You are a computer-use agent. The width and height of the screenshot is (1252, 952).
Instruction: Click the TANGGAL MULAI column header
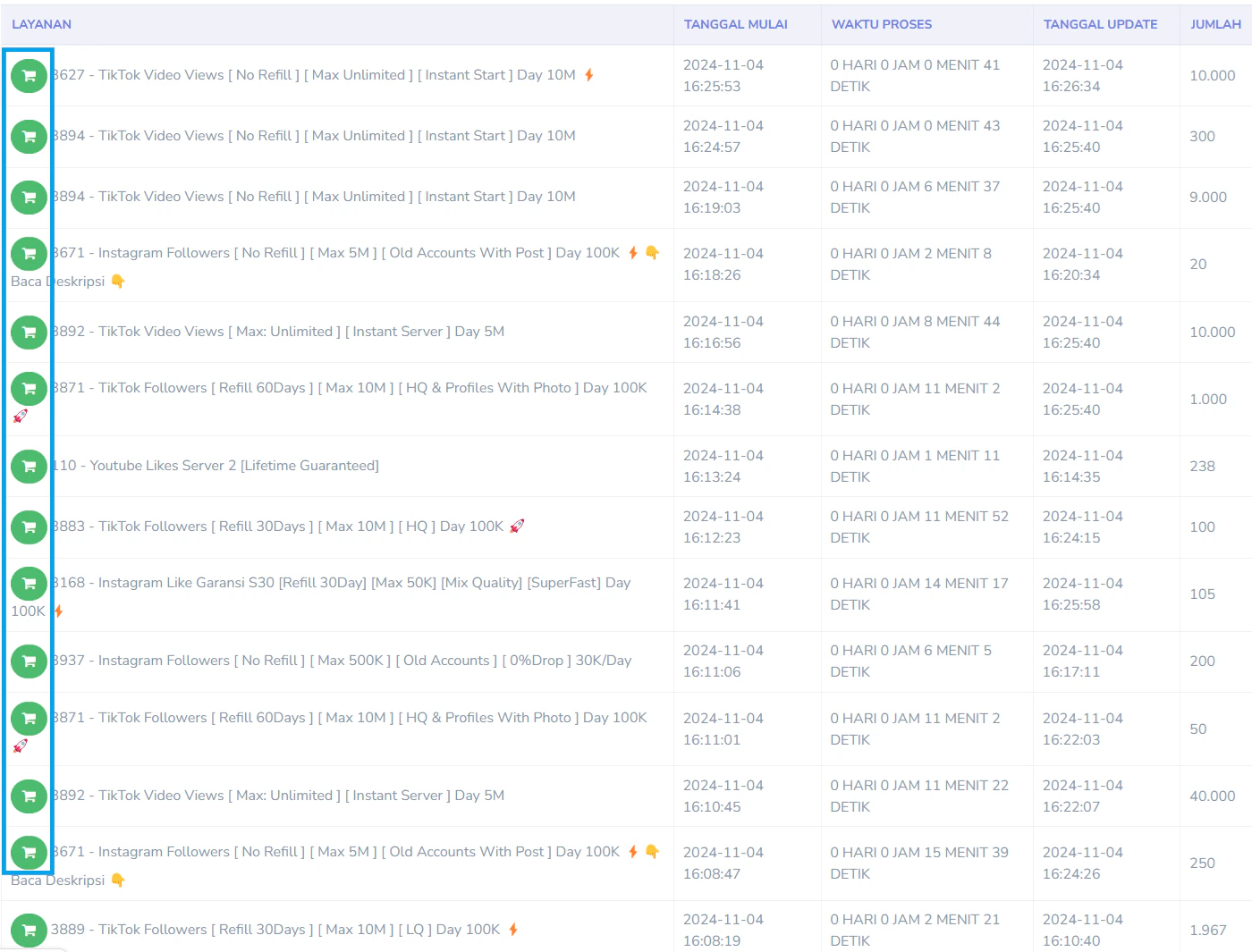click(735, 24)
